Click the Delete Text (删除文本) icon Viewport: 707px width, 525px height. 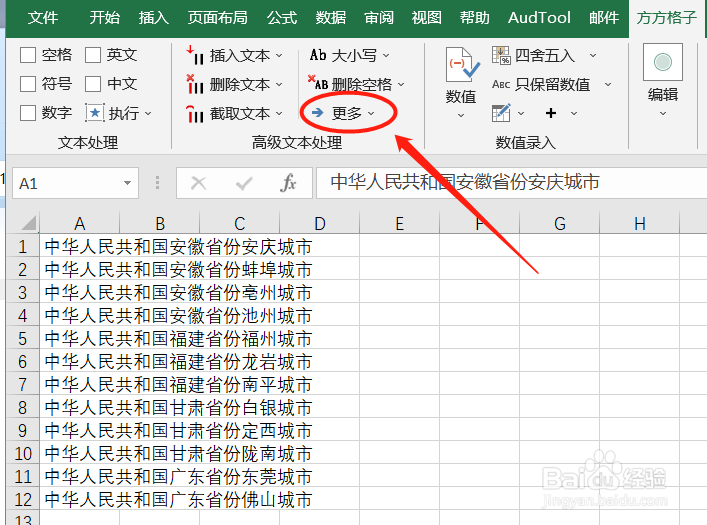pos(195,84)
